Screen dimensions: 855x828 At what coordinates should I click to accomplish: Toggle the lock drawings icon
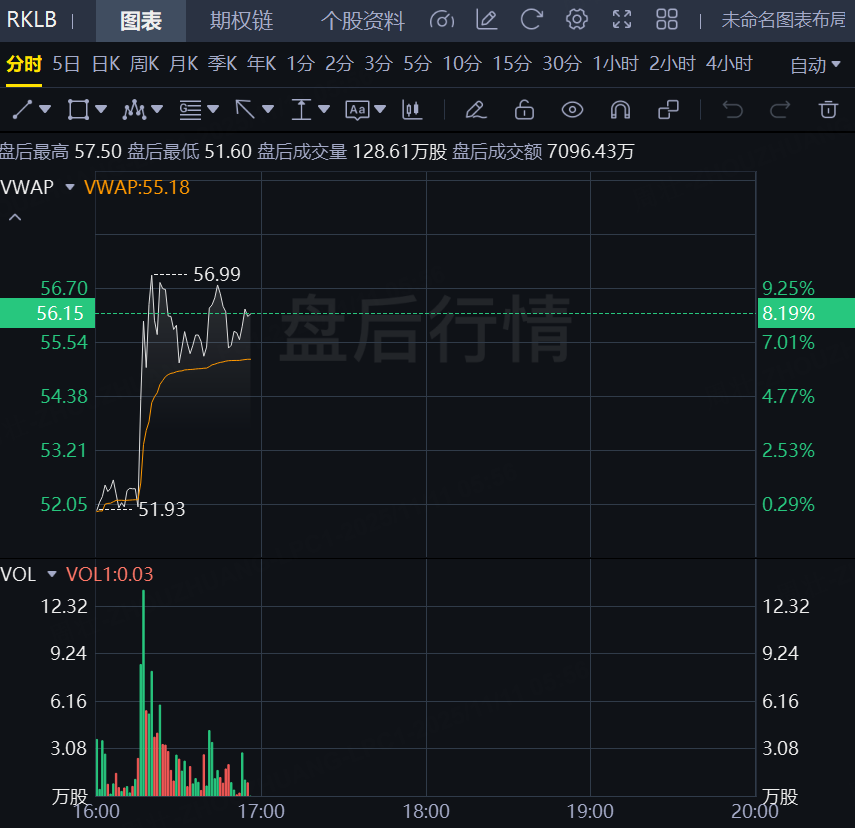524,109
